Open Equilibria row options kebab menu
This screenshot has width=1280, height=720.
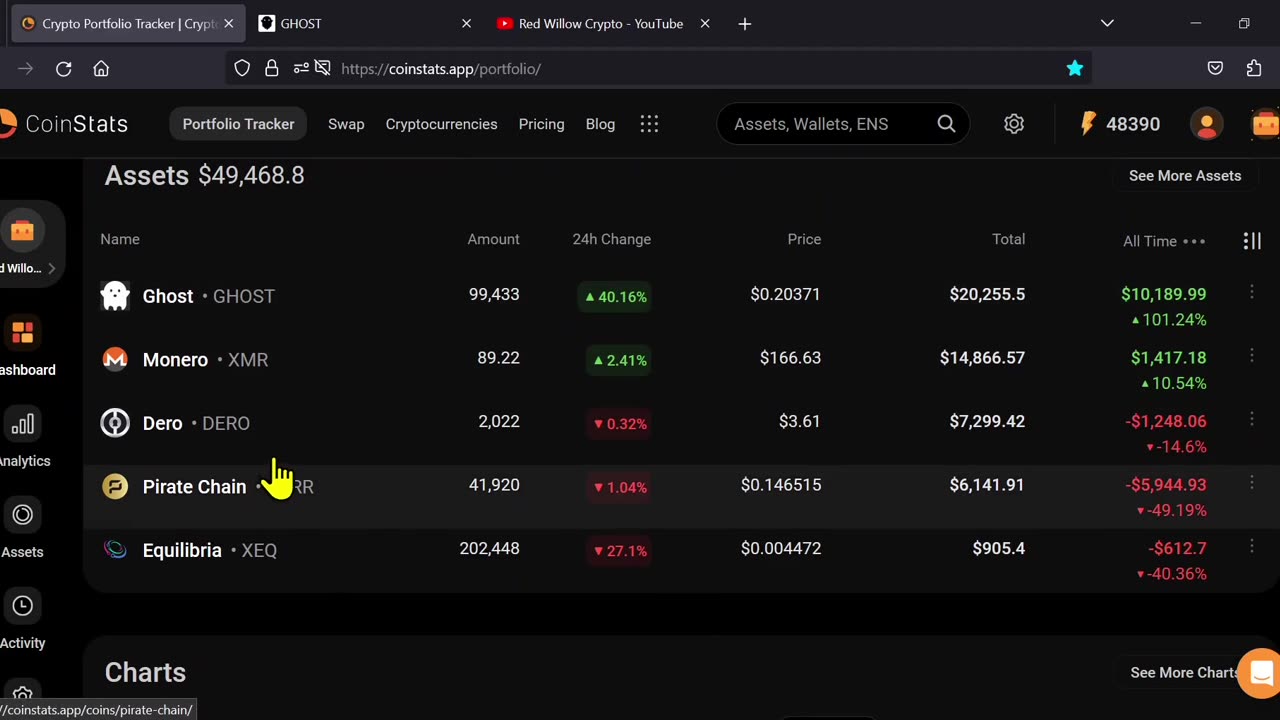(x=1251, y=546)
